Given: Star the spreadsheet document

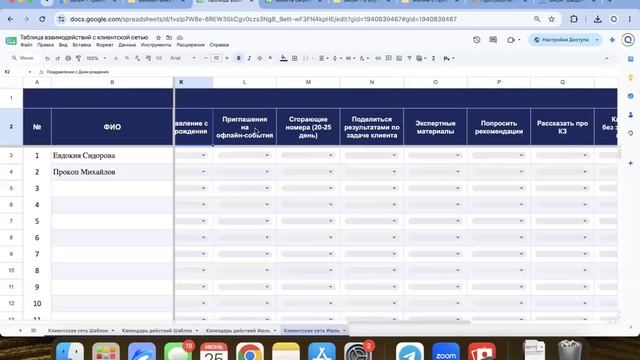Looking at the screenshot, I should [x=158, y=38].
